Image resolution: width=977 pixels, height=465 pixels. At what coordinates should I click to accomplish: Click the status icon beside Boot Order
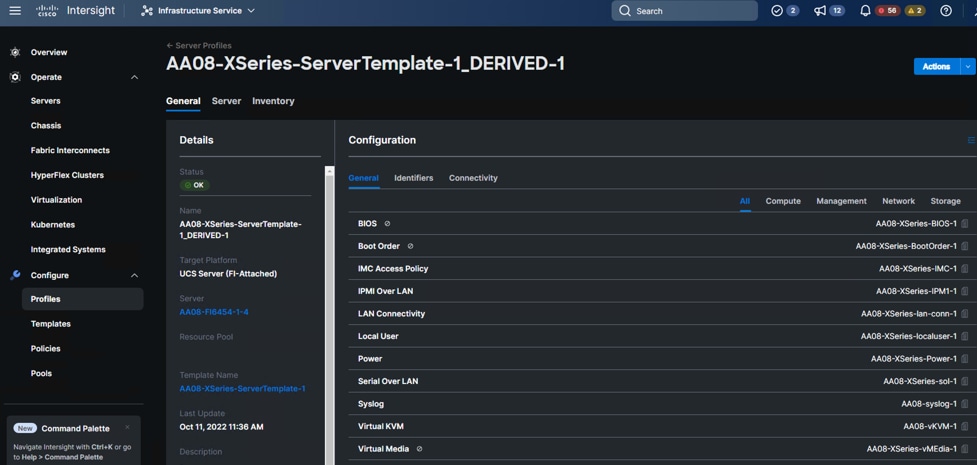410,246
